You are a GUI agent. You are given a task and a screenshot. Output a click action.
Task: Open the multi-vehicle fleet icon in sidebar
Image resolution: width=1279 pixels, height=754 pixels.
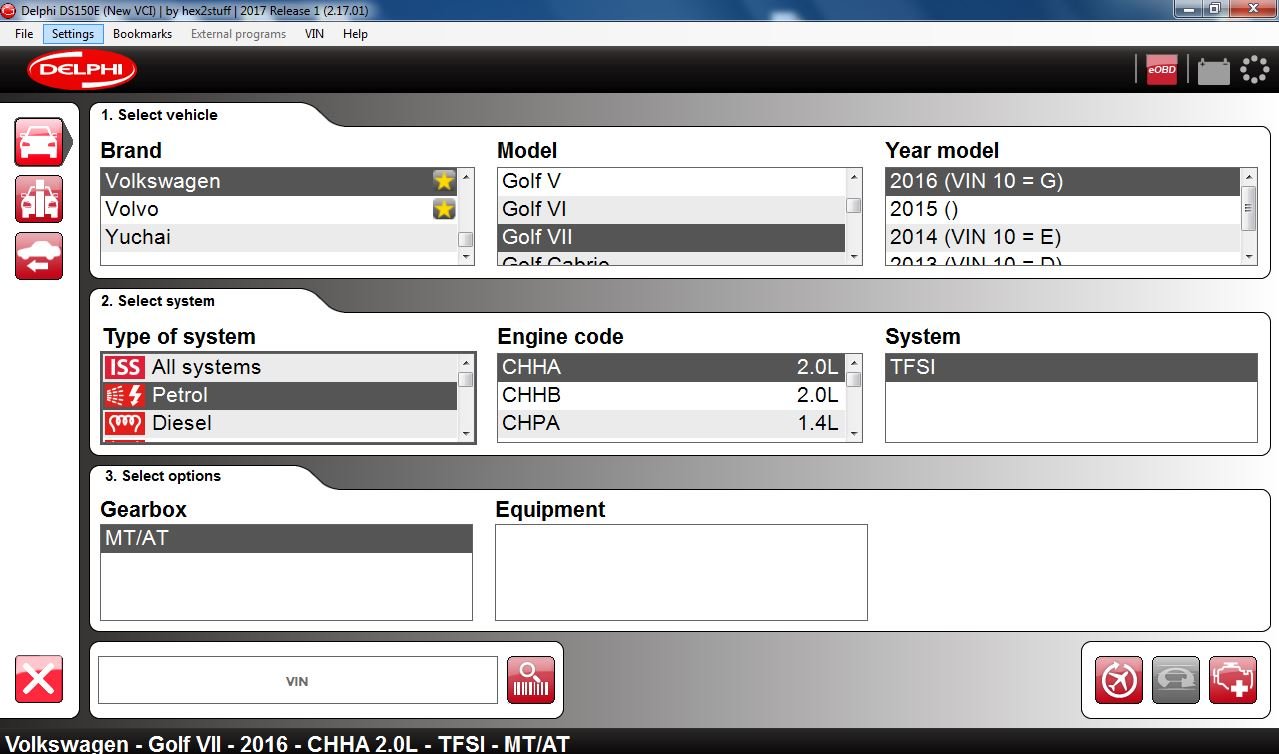pos(39,199)
